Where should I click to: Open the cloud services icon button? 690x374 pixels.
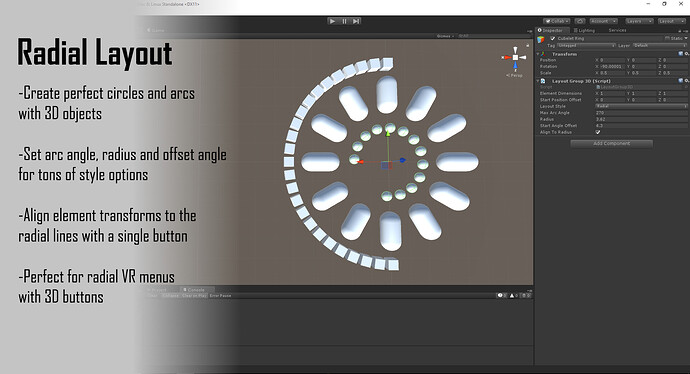580,21
